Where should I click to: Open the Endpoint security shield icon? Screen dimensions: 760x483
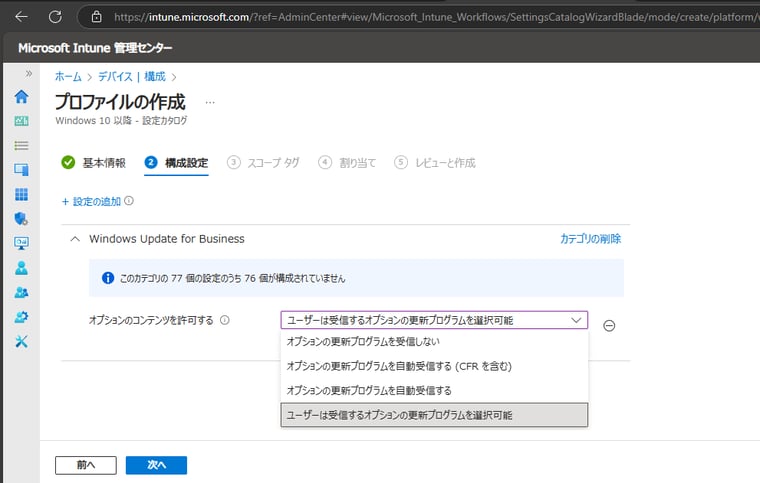21,219
